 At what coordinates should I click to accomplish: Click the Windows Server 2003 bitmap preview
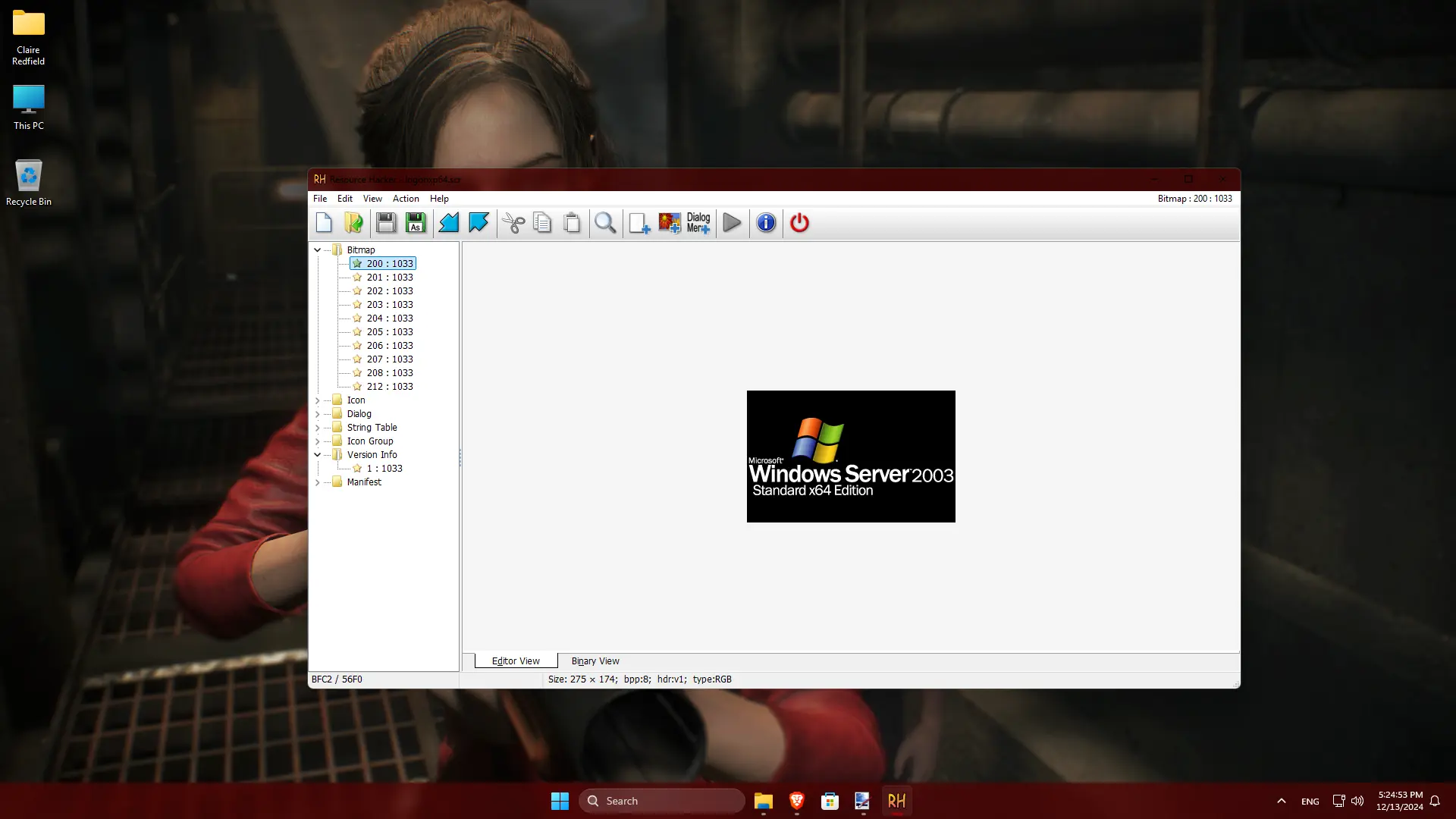click(851, 457)
